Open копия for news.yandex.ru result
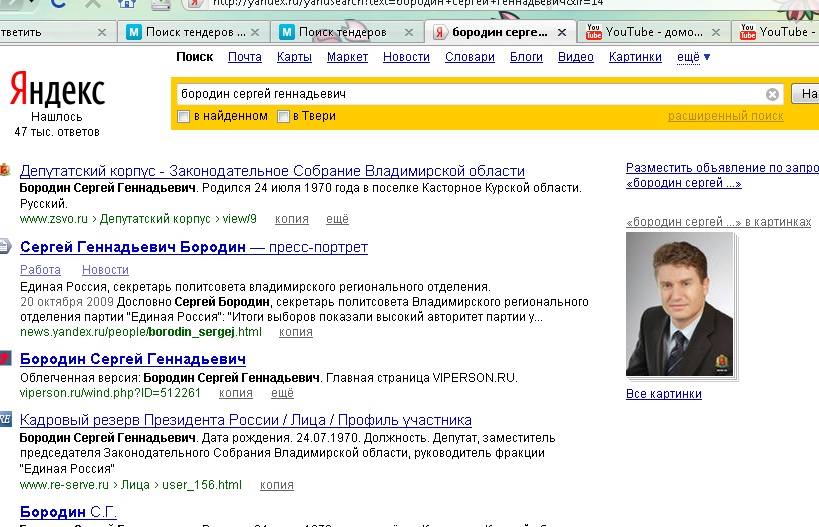The image size is (819, 527). [296, 332]
